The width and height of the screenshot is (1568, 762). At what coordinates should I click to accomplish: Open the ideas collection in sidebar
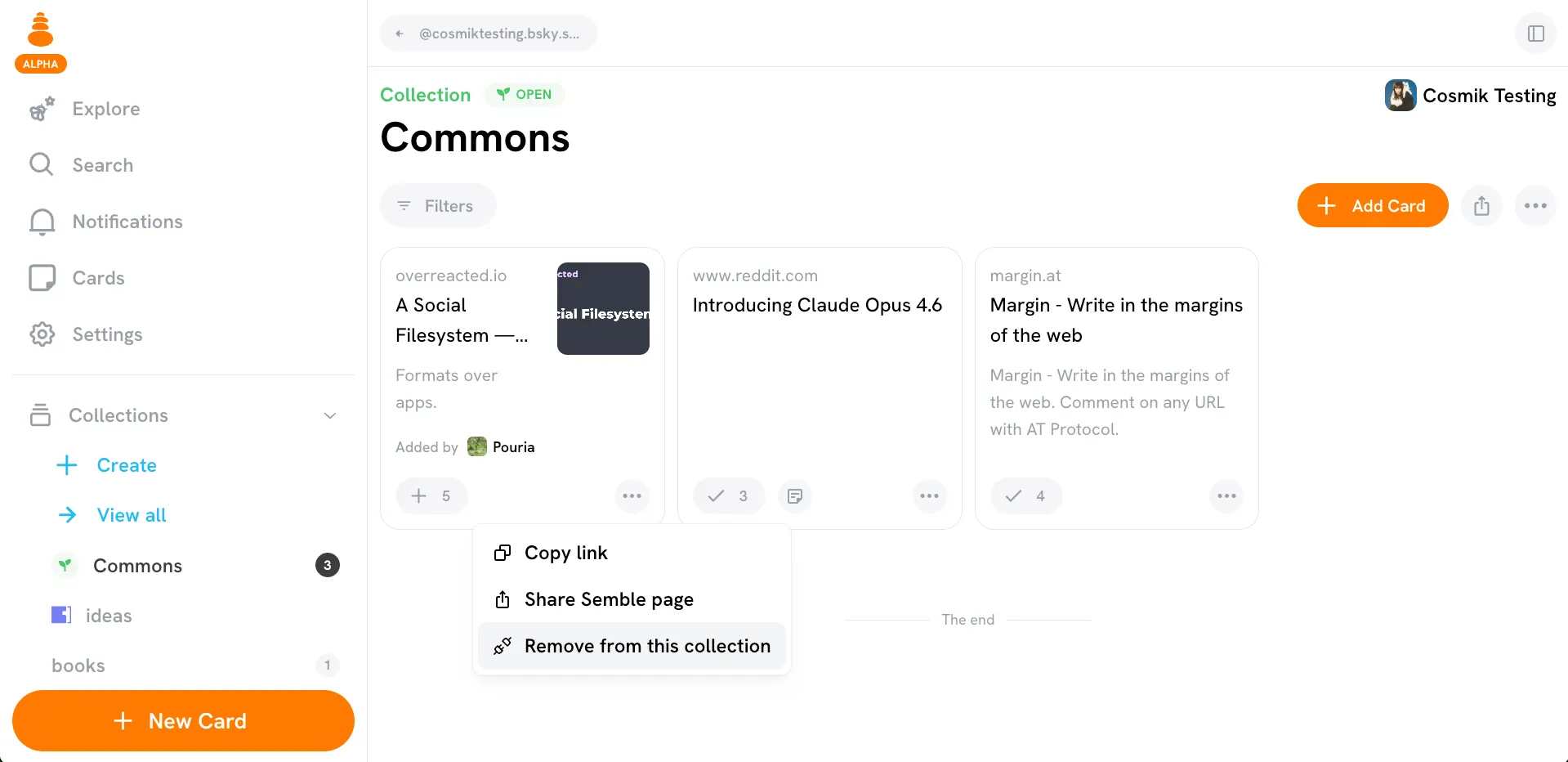108,616
